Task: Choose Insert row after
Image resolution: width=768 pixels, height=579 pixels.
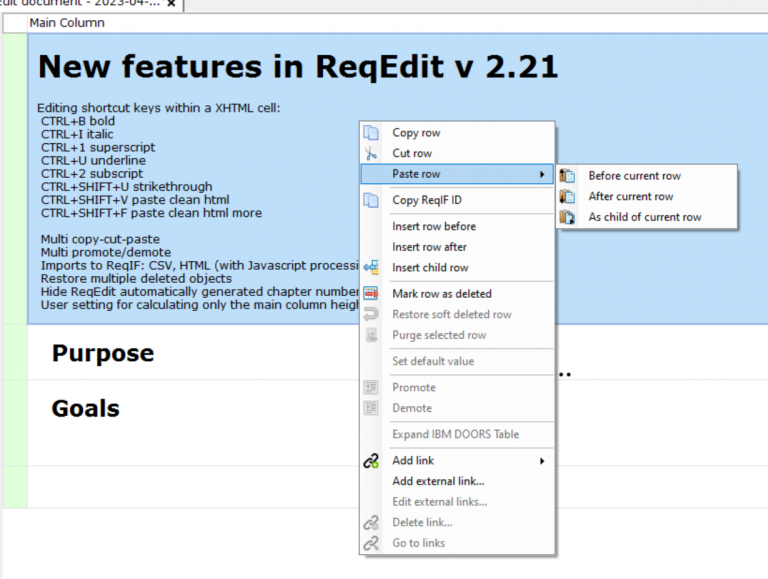Action: pyautogui.click(x=457, y=247)
